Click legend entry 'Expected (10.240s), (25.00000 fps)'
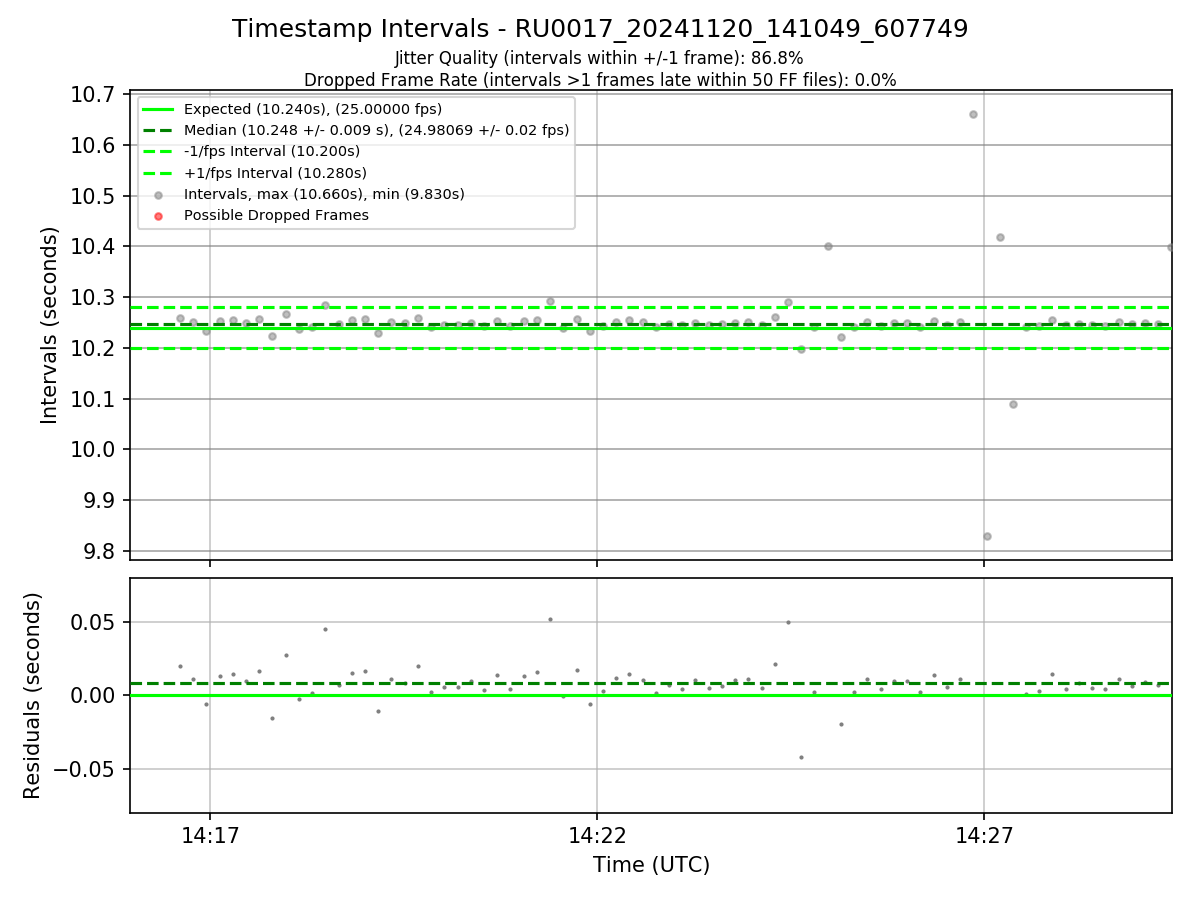The width and height of the screenshot is (1200, 900). [313, 109]
